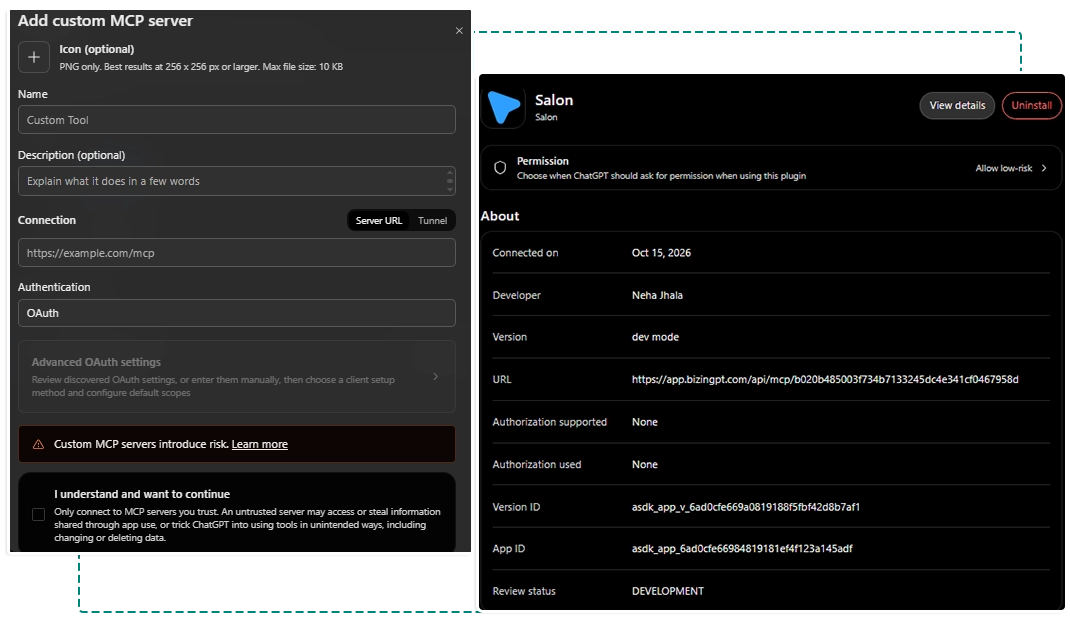Click the None value for Authorization used
The height and width of the screenshot is (624, 1070).
tap(645, 464)
